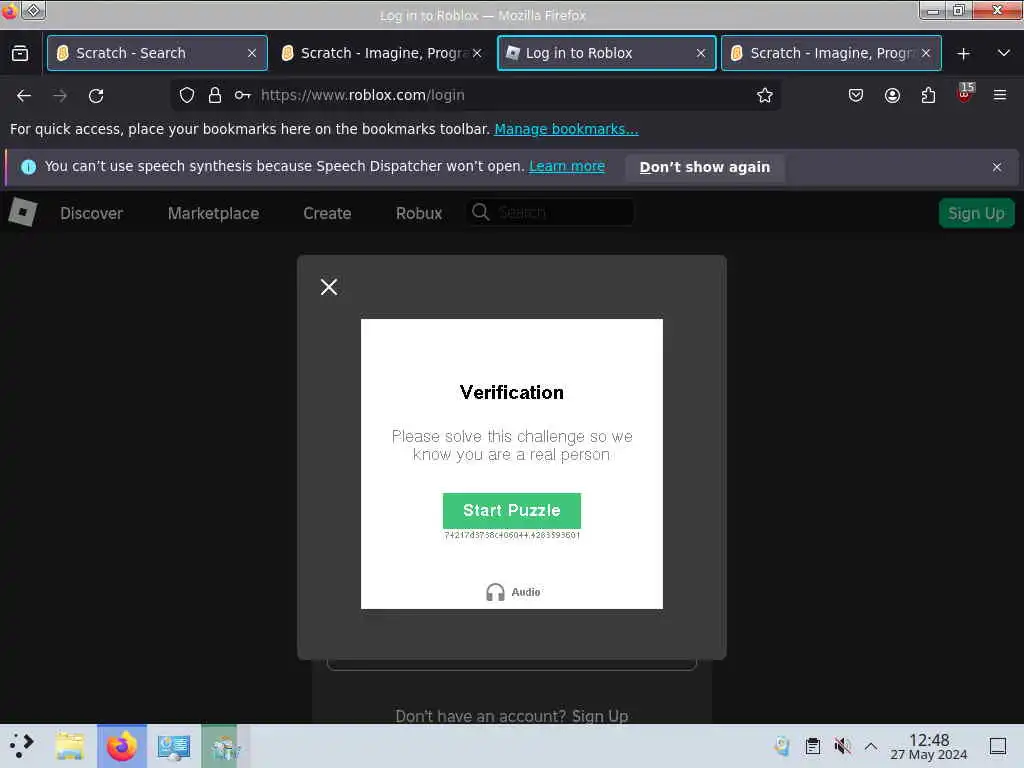
Task: Click Don't show again button
Action: [x=705, y=167]
